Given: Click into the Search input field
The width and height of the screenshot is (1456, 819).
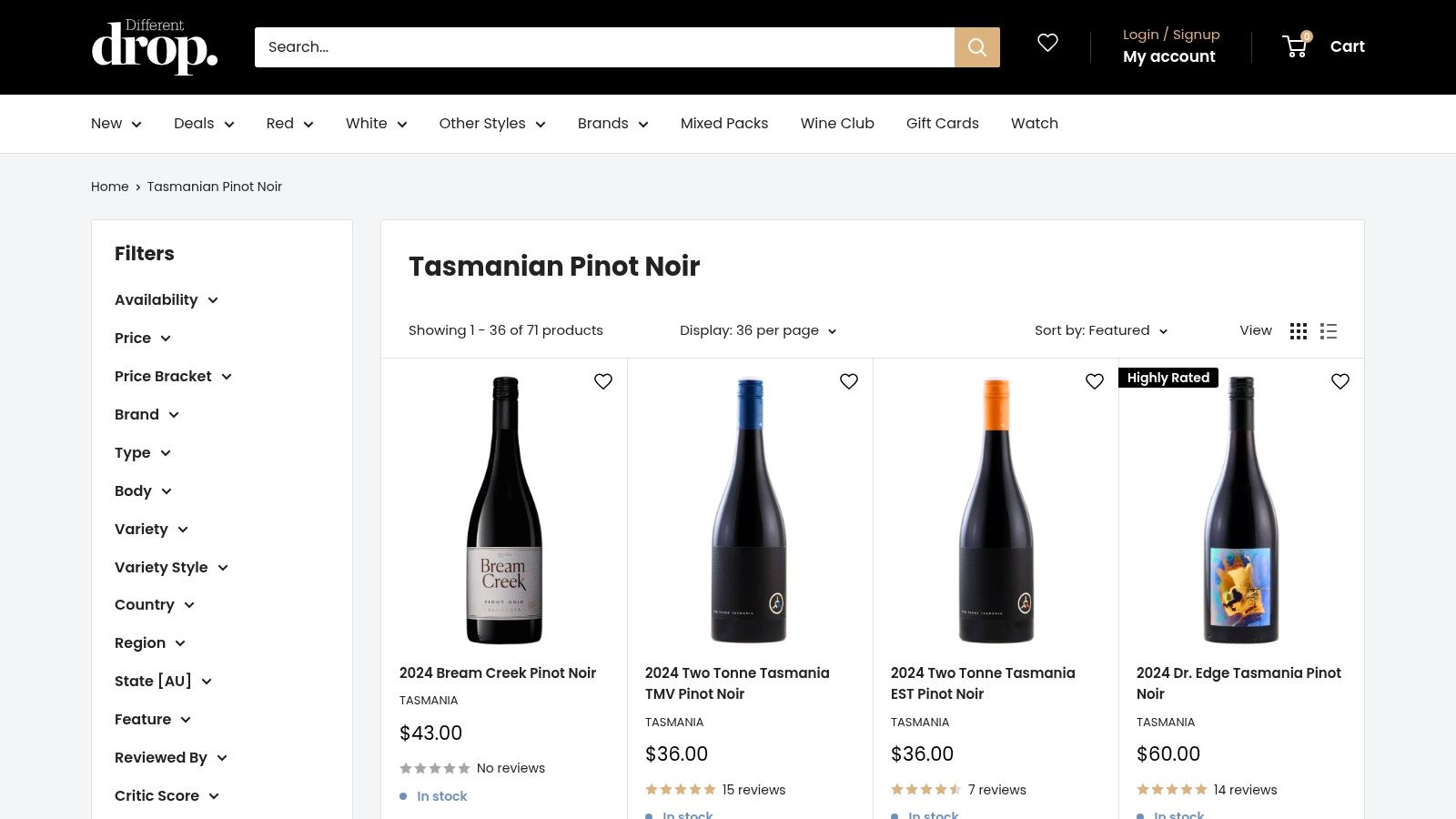Looking at the screenshot, I should pyautogui.click(x=604, y=47).
